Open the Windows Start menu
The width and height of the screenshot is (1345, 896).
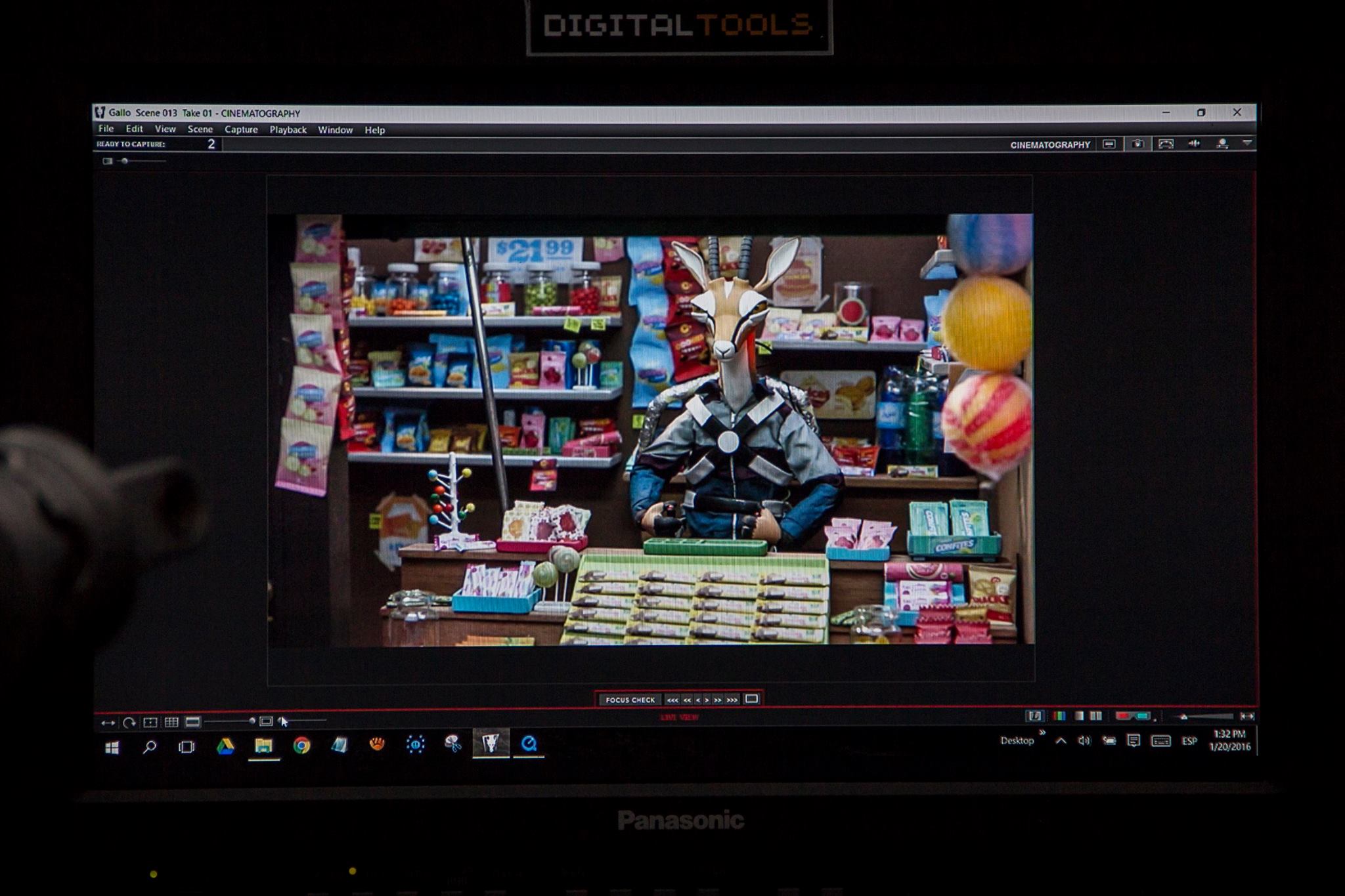pyautogui.click(x=112, y=747)
